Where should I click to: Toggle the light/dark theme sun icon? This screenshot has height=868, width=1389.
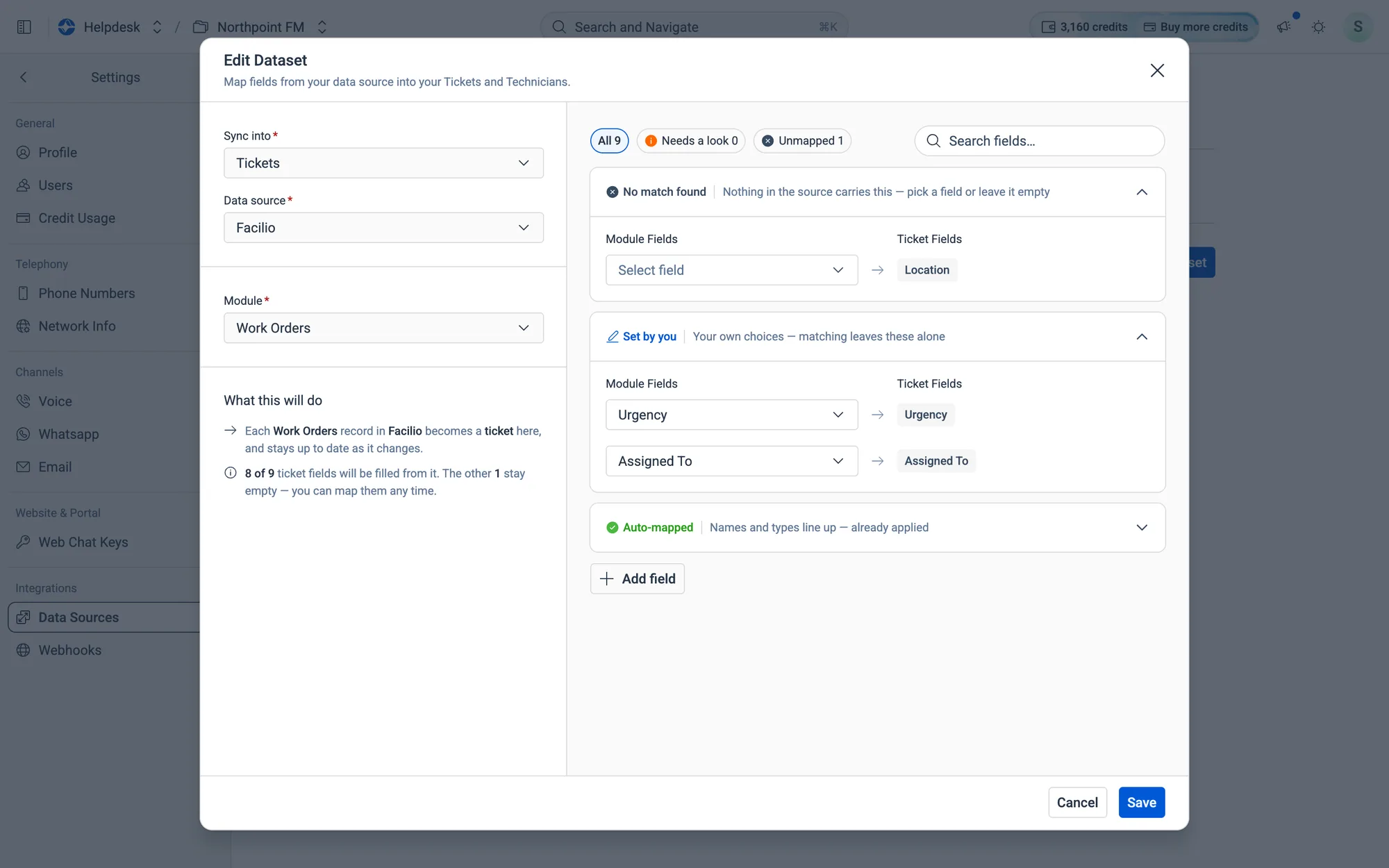point(1318,27)
